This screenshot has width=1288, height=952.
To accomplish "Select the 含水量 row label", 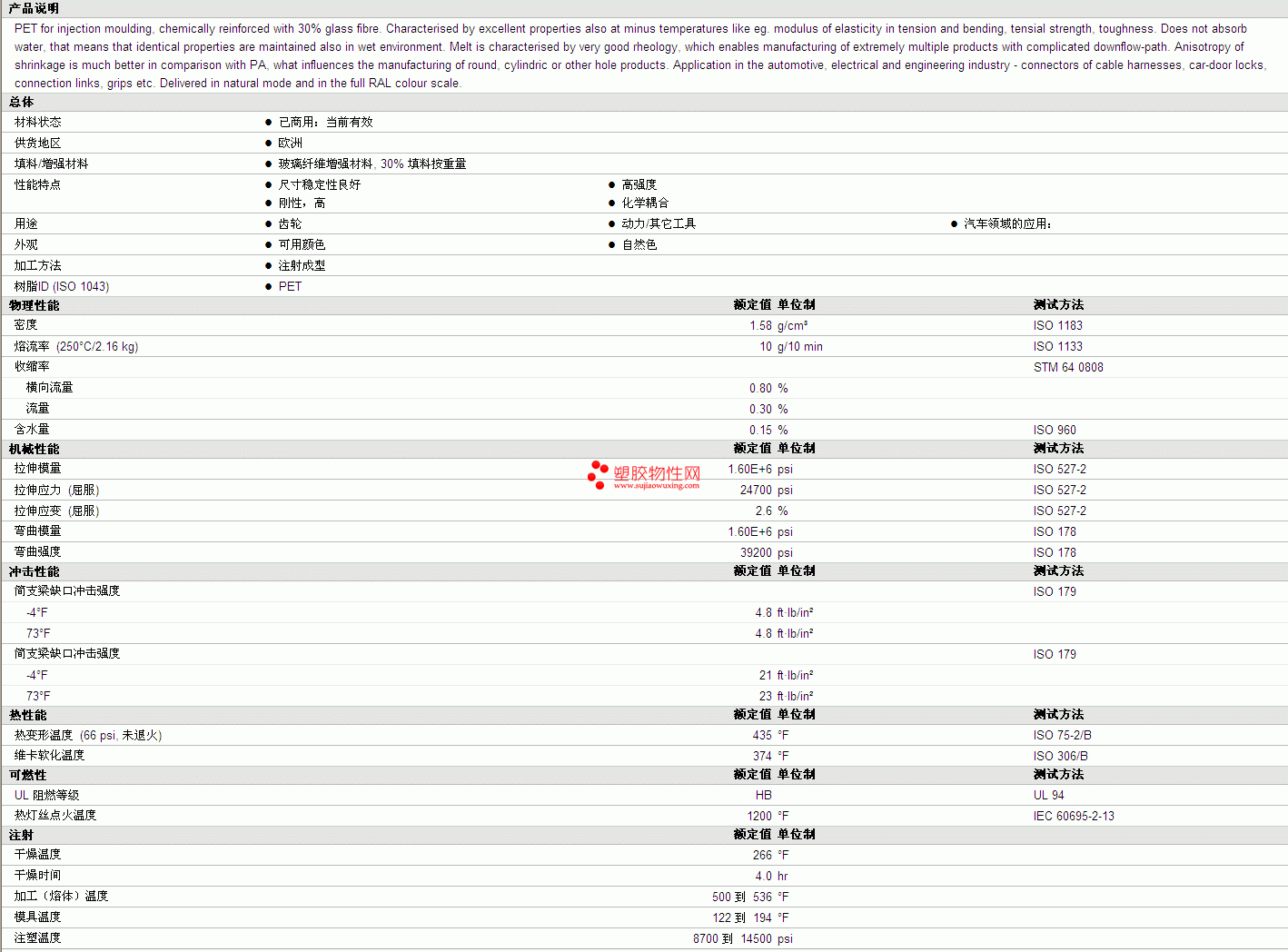I will pyautogui.click(x=32, y=430).
